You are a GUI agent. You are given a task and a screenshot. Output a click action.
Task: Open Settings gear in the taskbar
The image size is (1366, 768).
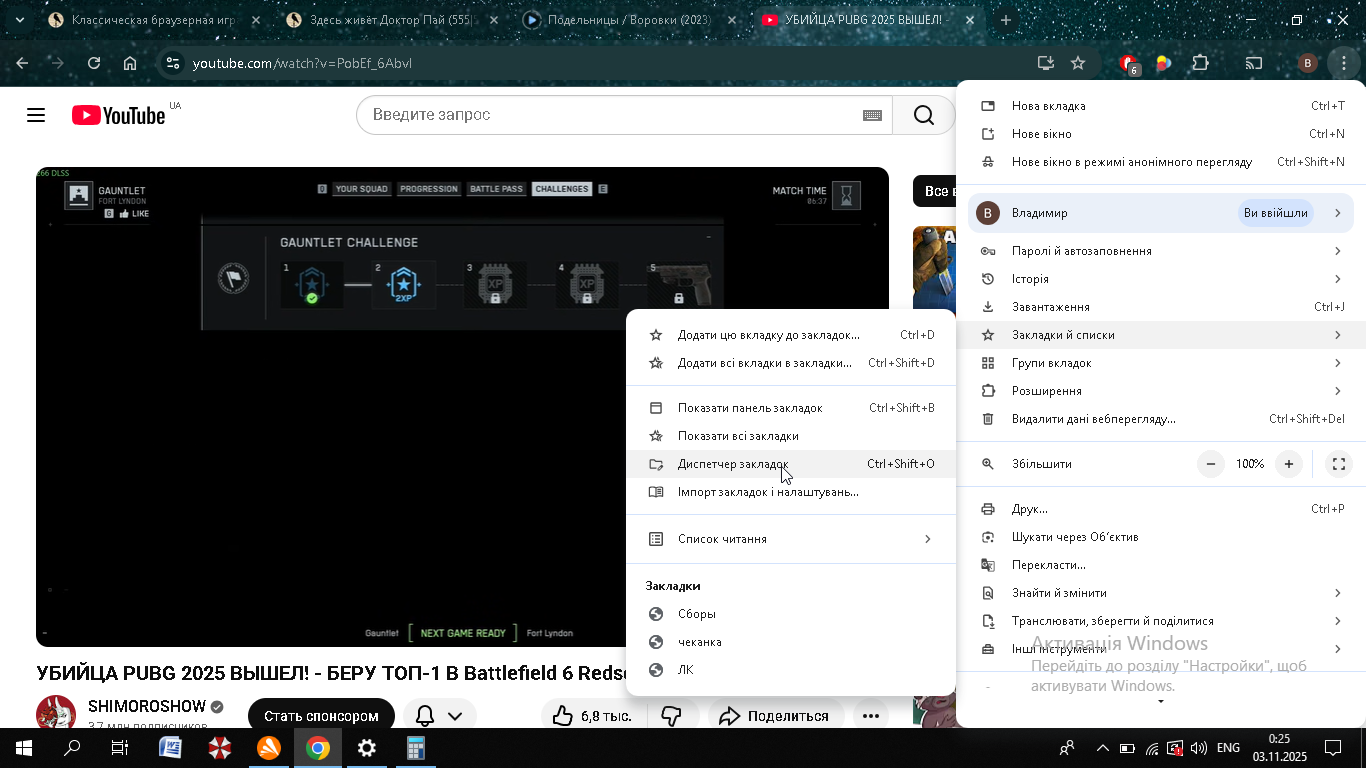tap(367, 748)
